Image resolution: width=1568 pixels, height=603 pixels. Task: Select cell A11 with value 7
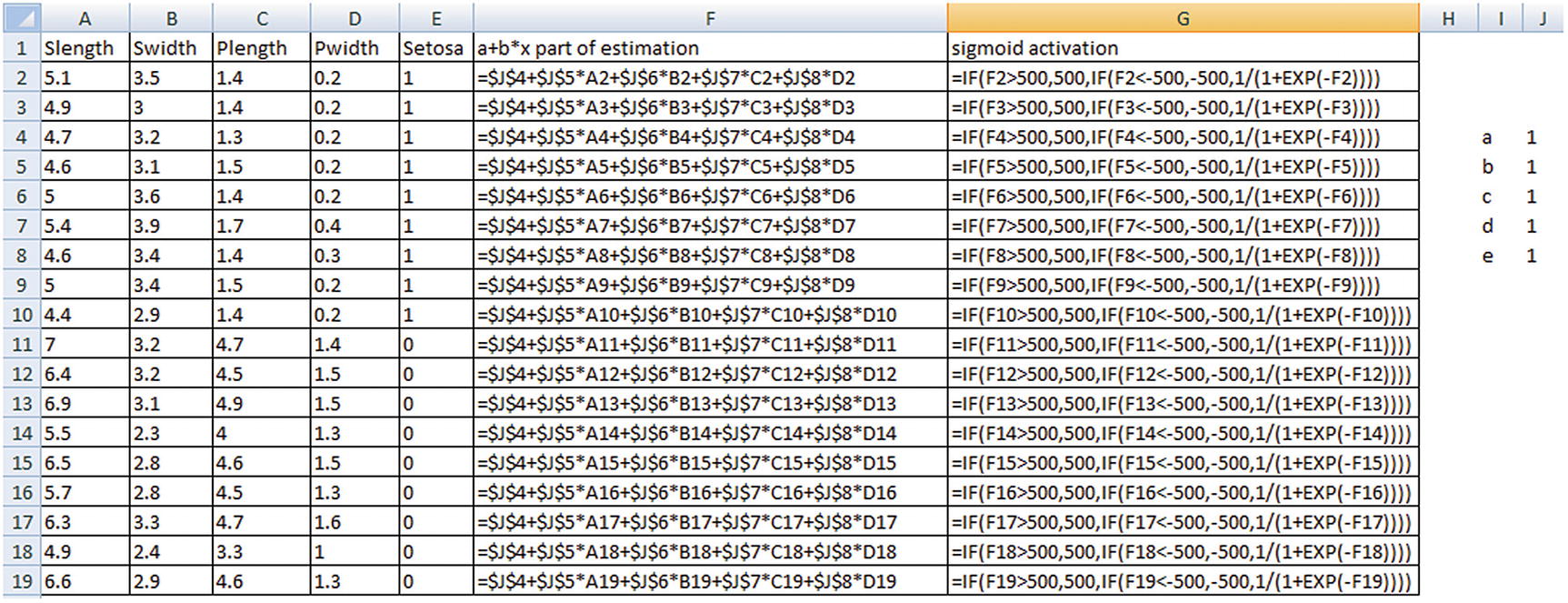(x=85, y=345)
